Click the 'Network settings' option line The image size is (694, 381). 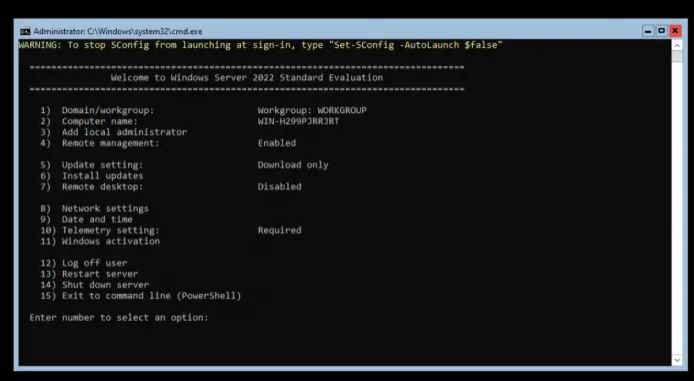click(x=94, y=208)
